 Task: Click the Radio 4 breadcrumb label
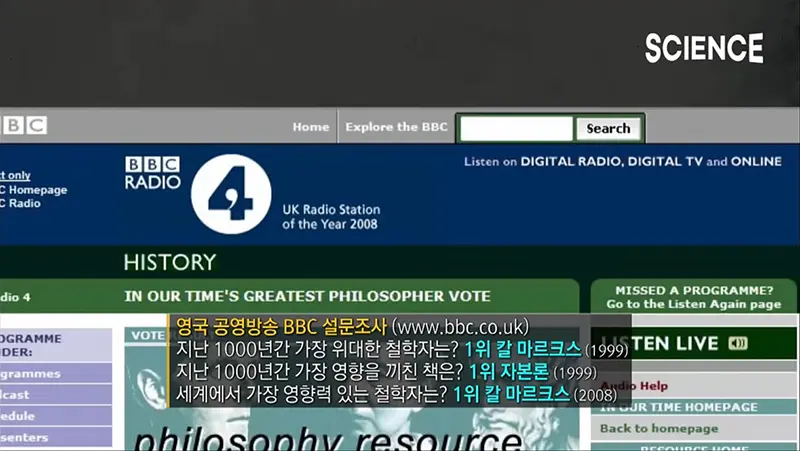15,297
